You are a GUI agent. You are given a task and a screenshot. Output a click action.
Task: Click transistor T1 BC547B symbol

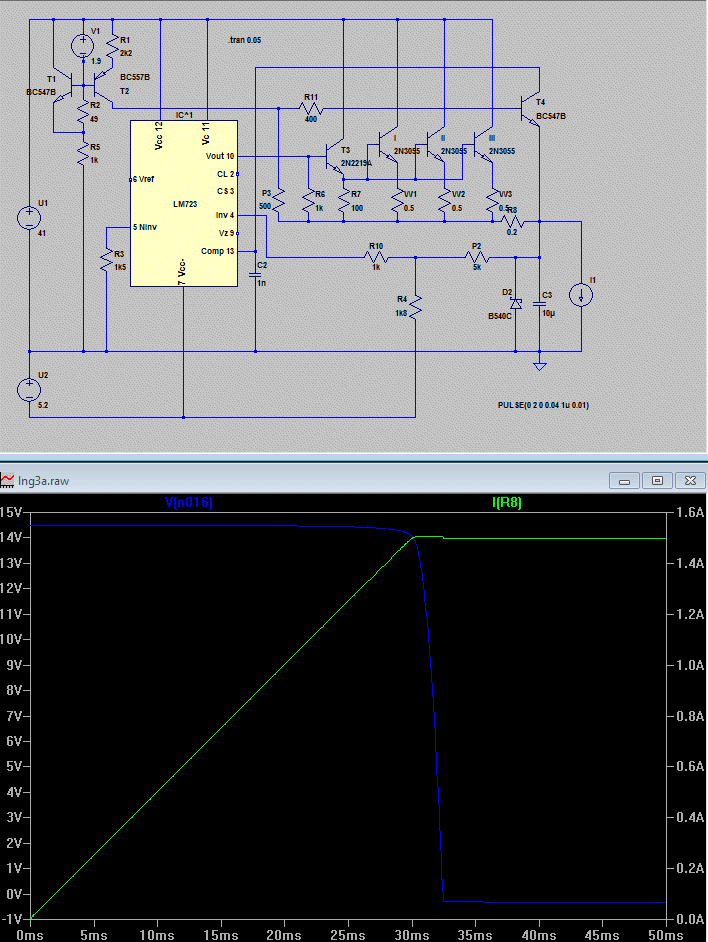pos(63,87)
